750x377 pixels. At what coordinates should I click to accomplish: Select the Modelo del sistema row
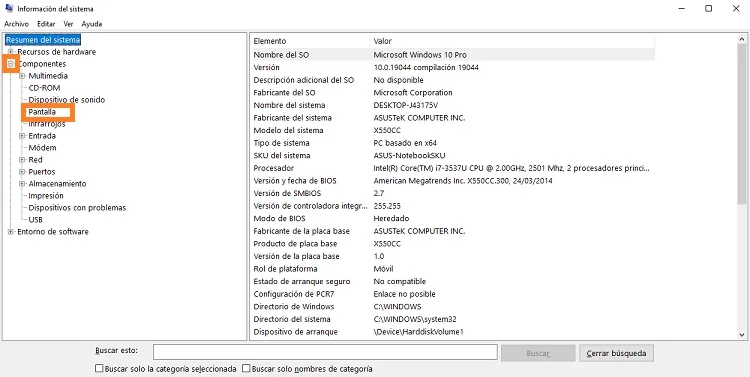click(452, 130)
